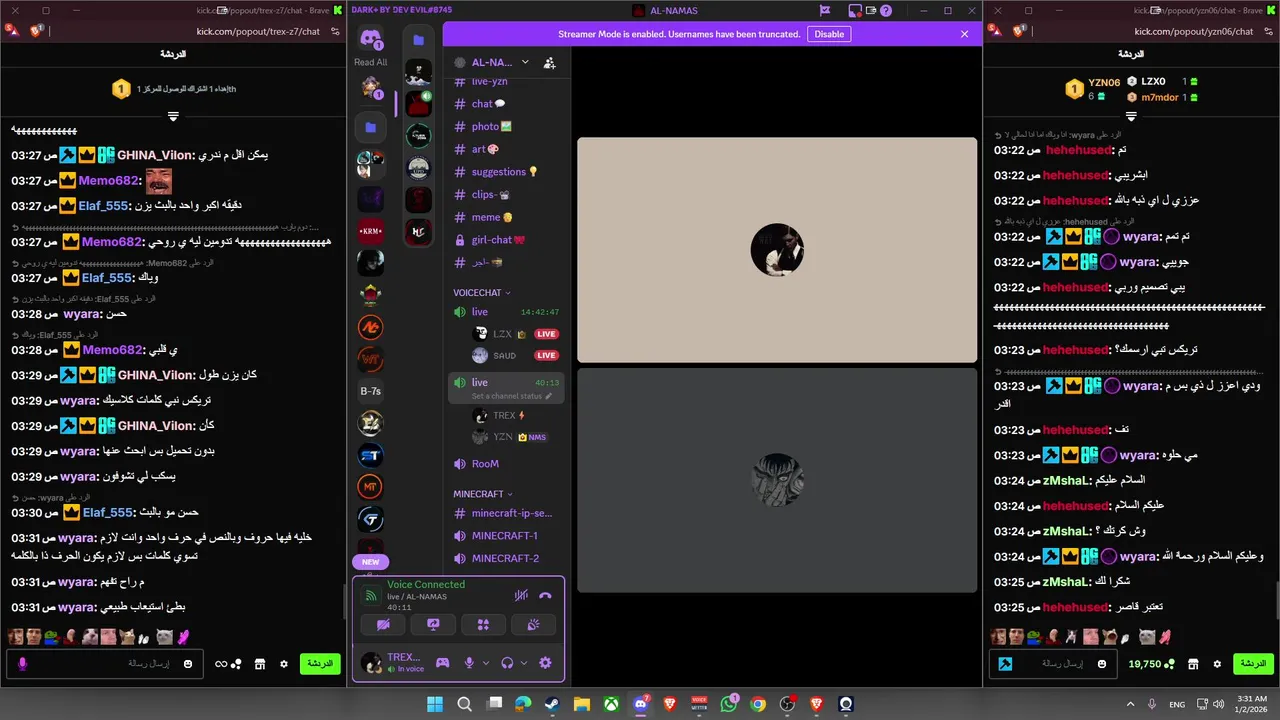
Task: Open emoji picker in trex-z7 chat window
Action: [x=190, y=664]
